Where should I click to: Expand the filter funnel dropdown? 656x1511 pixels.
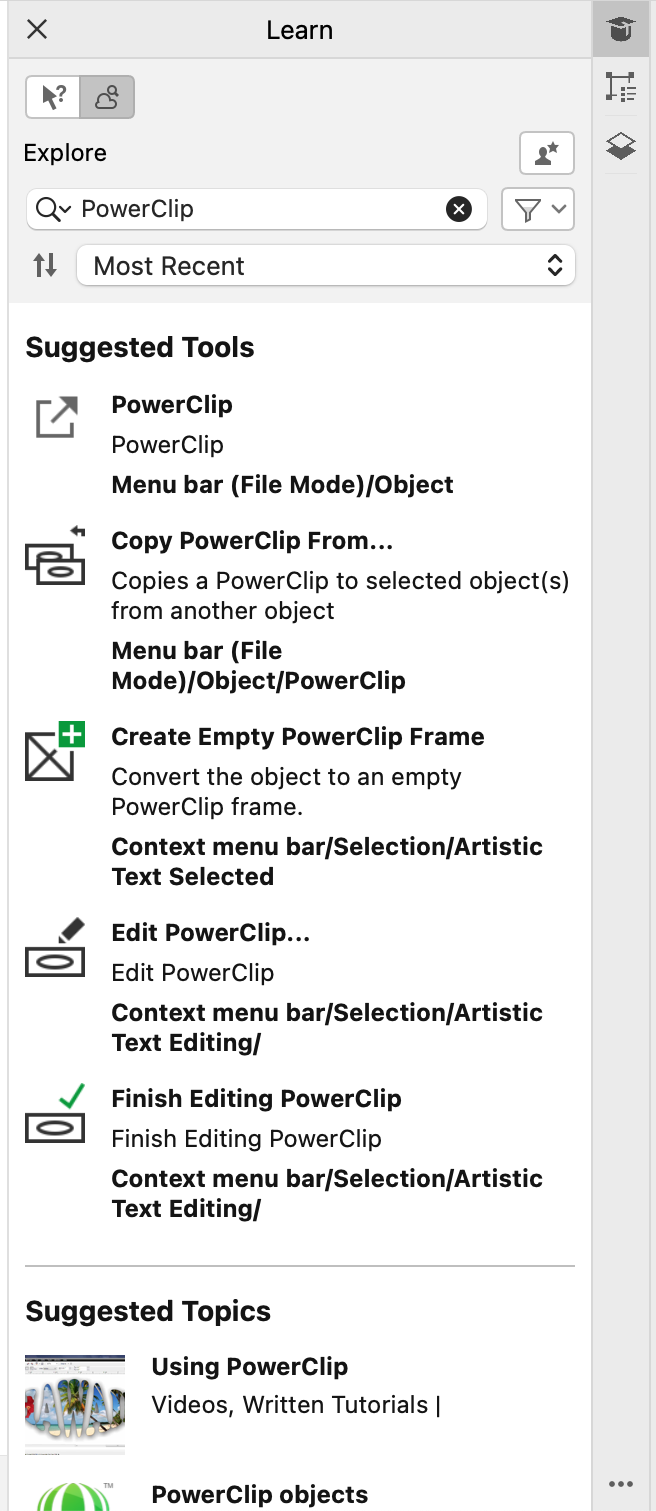538,209
